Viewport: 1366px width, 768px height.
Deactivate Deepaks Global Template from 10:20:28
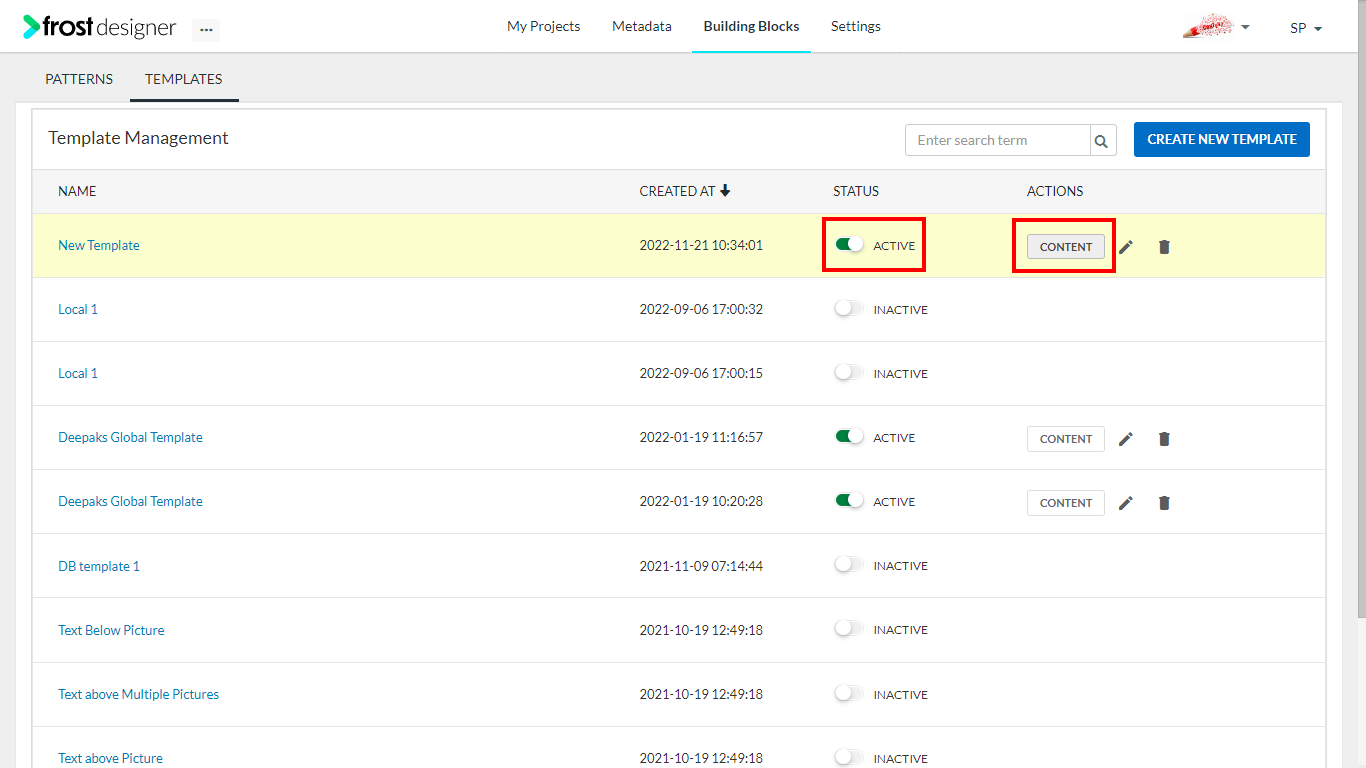[849, 501]
